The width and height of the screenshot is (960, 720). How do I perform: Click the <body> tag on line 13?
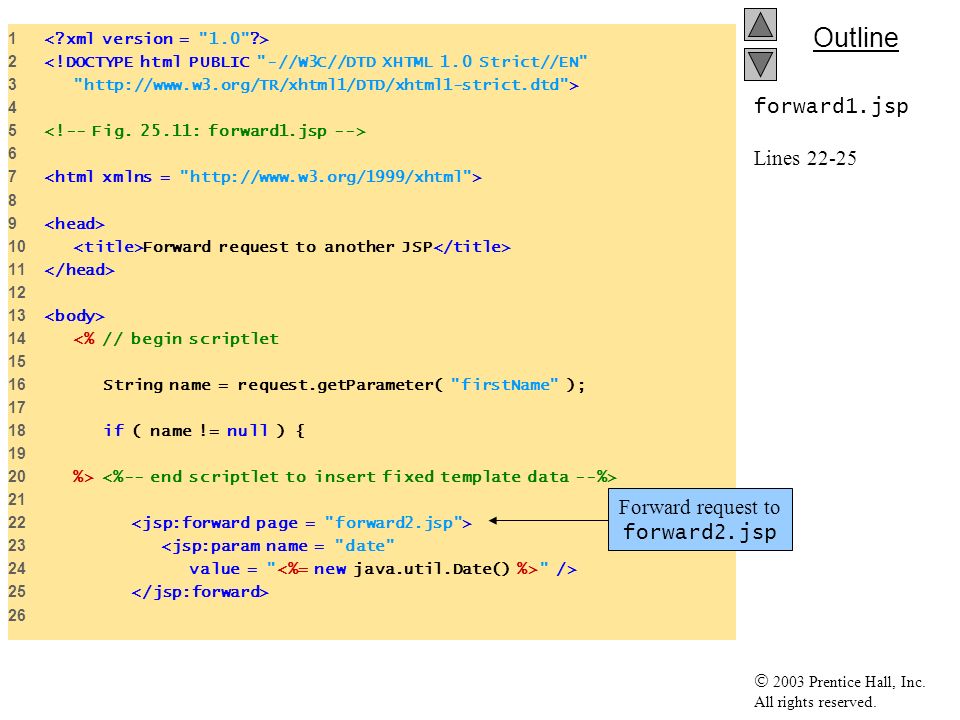click(74, 316)
